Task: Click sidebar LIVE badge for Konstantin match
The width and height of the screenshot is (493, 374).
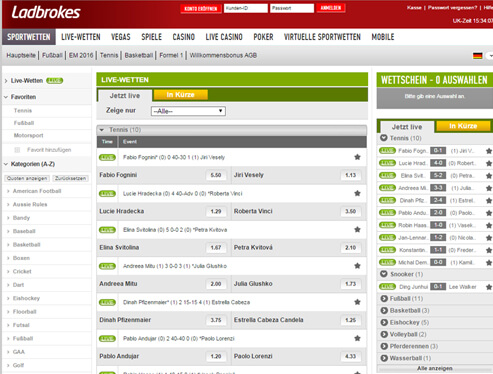Action: [387, 250]
